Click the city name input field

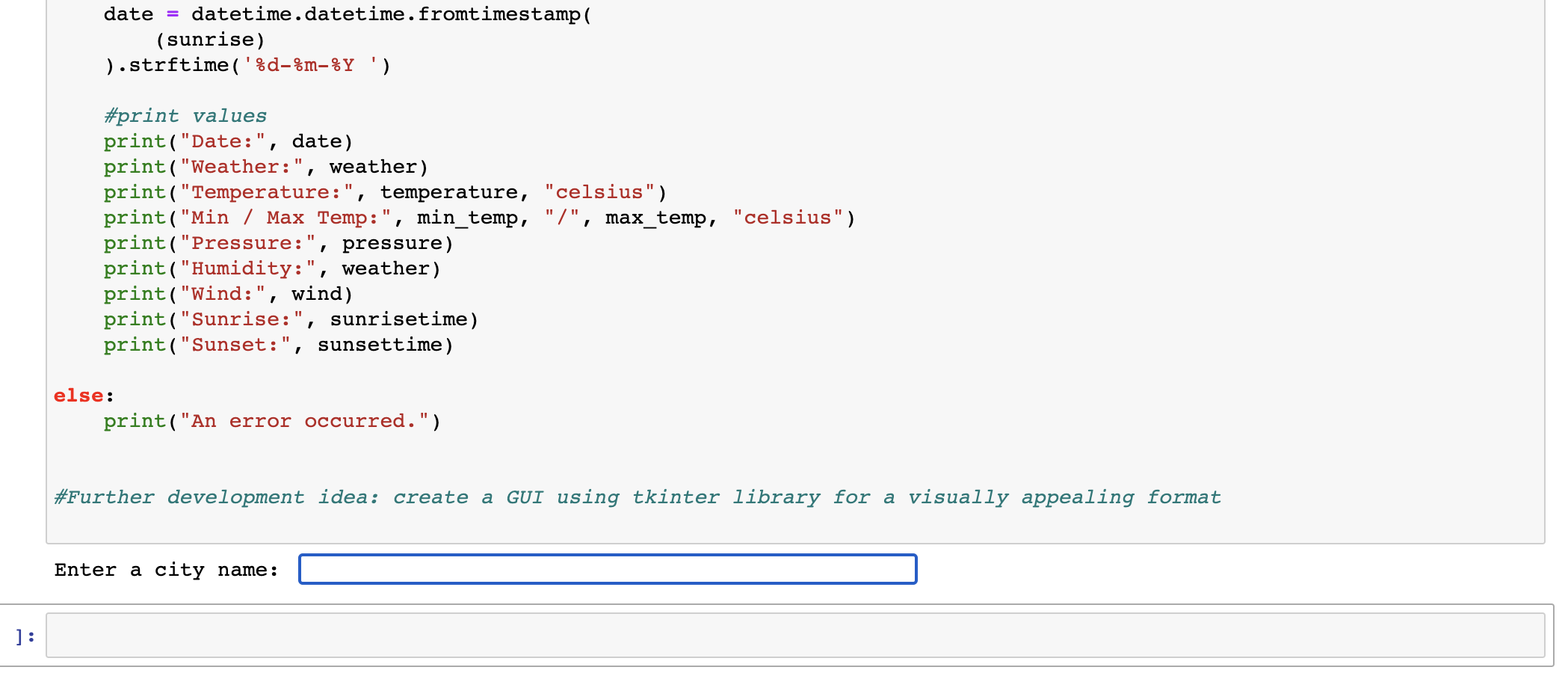pos(607,569)
